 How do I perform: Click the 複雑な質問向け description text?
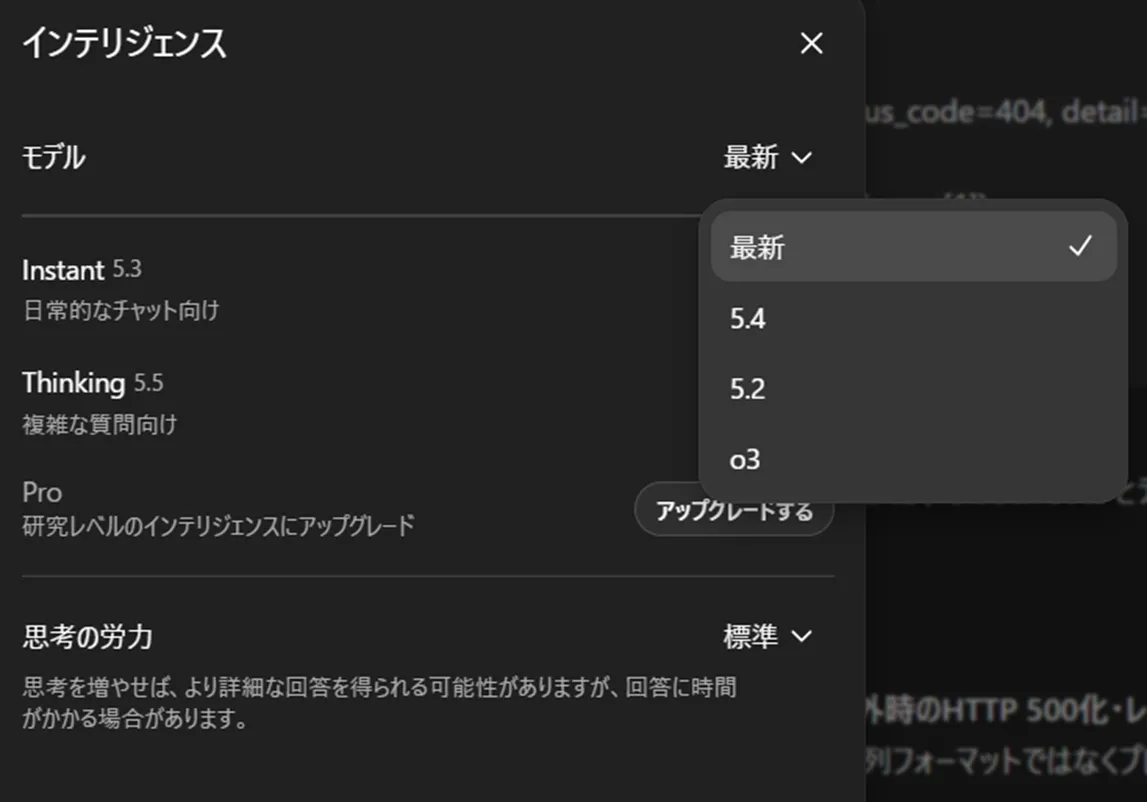pos(99,424)
